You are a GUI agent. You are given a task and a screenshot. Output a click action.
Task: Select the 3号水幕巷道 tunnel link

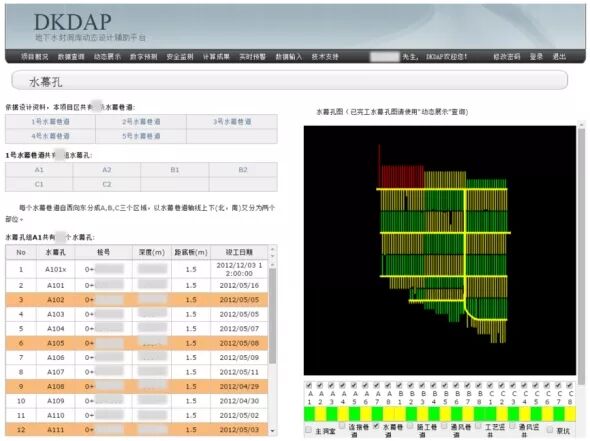point(232,122)
